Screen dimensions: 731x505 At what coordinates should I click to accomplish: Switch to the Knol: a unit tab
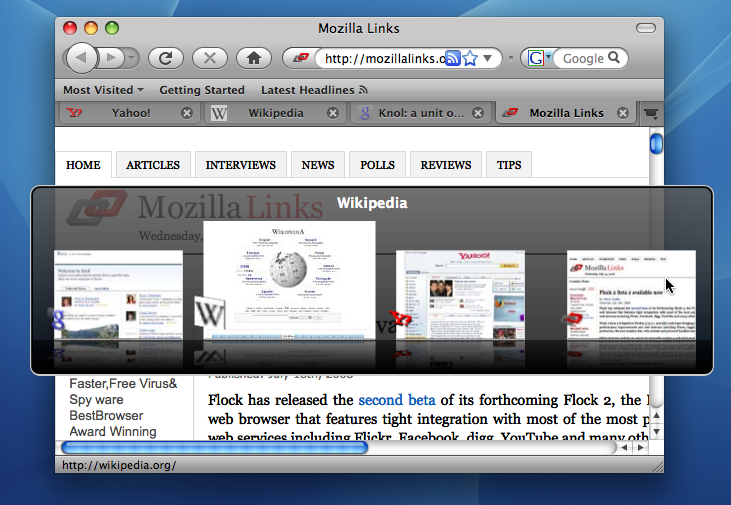(x=421, y=113)
